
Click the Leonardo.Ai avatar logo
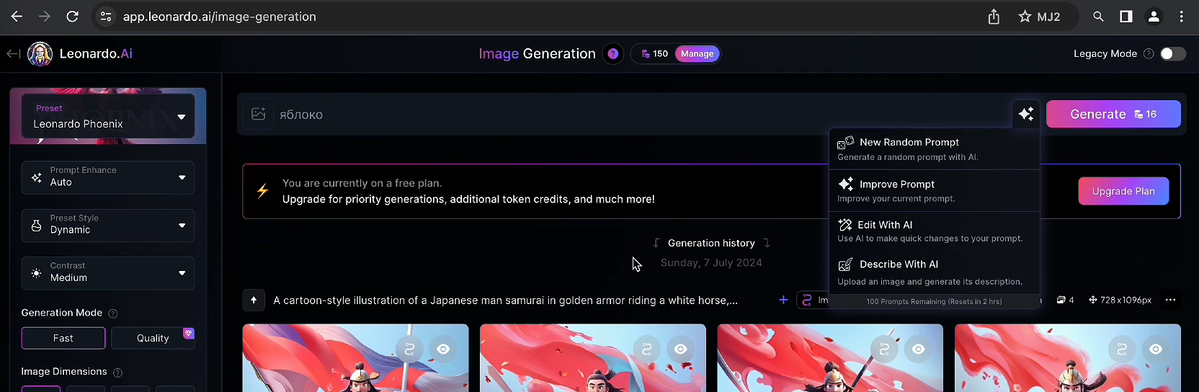[x=40, y=53]
